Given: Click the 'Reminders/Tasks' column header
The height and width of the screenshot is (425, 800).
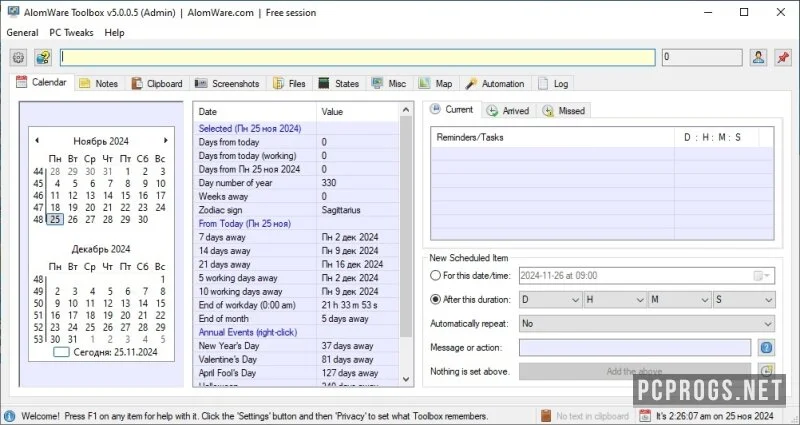Looking at the screenshot, I should [553, 137].
